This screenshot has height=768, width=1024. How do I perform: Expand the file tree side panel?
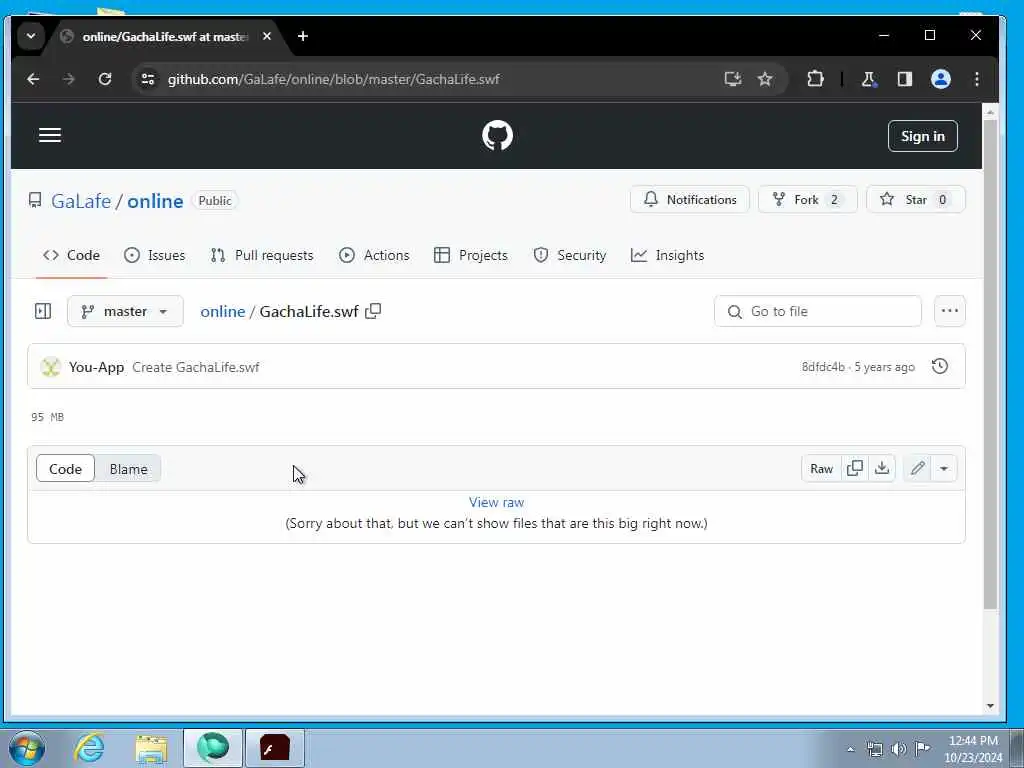pos(43,312)
